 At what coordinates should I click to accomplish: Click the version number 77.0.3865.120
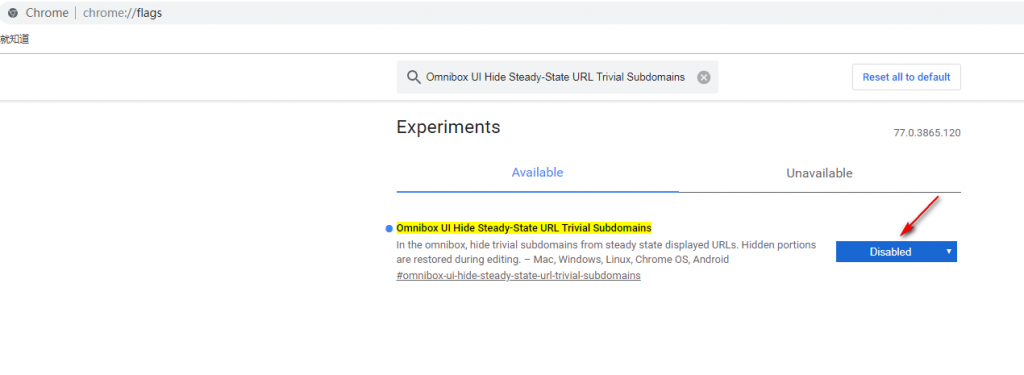point(927,133)
